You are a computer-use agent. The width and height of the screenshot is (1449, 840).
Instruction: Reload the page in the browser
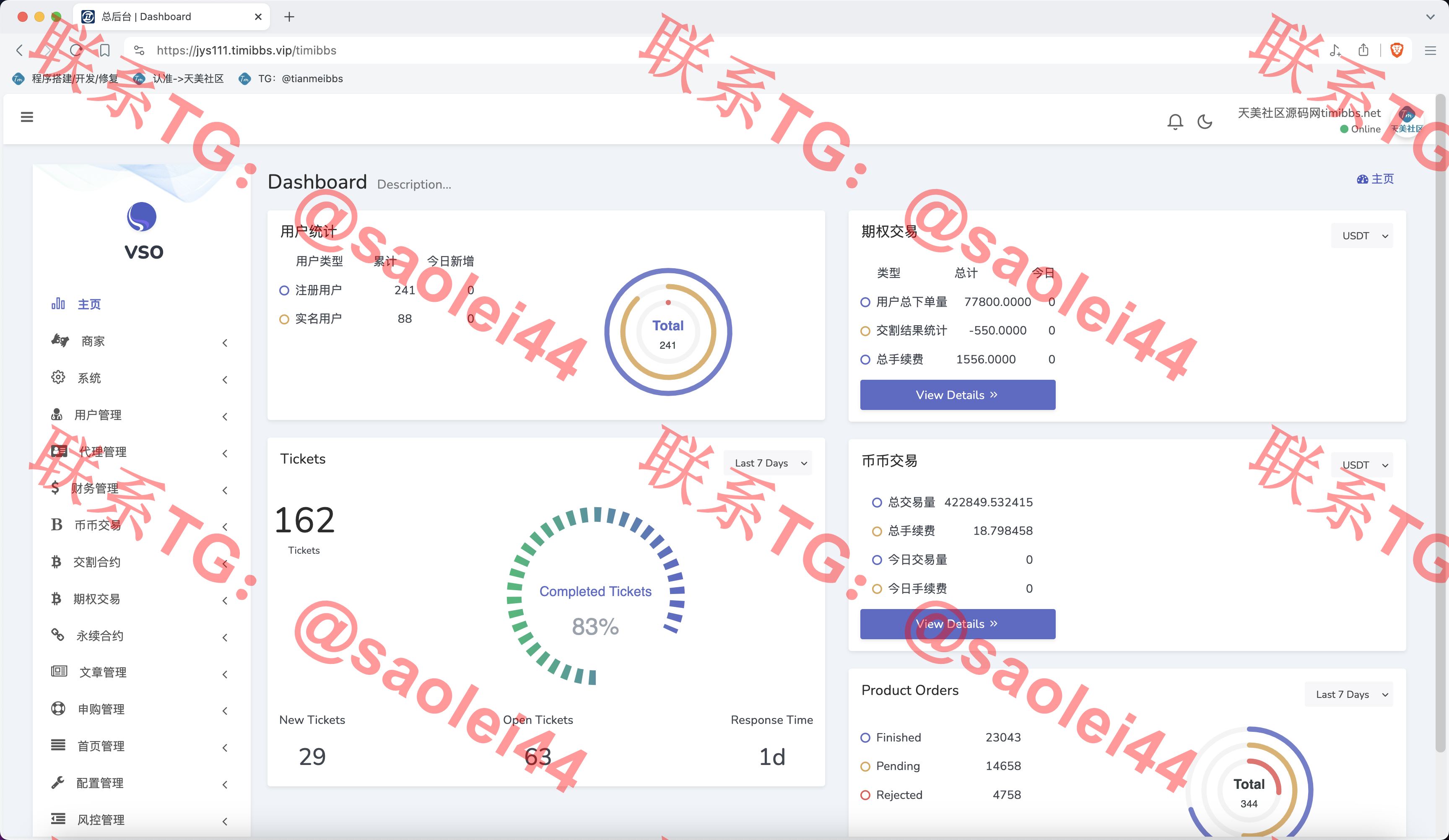coord(76,50)
